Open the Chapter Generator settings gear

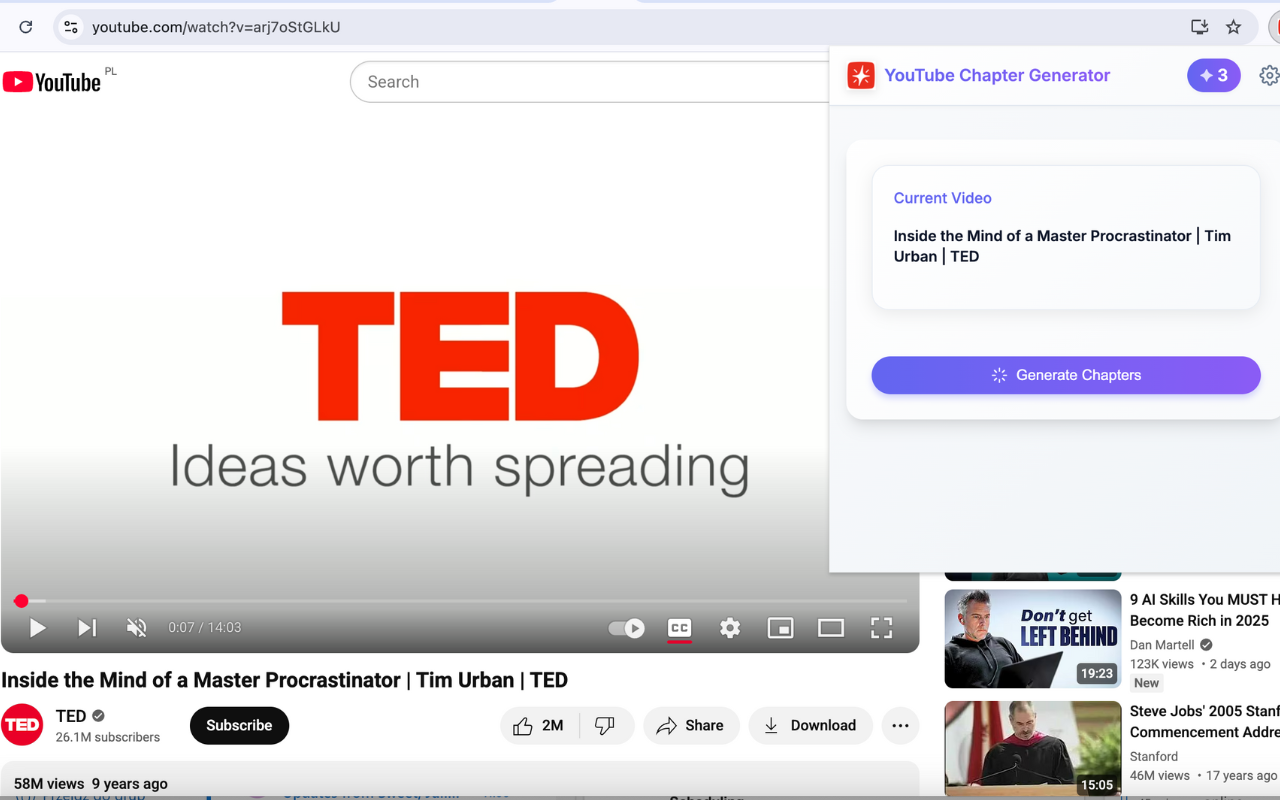(x=1269, y=75)
